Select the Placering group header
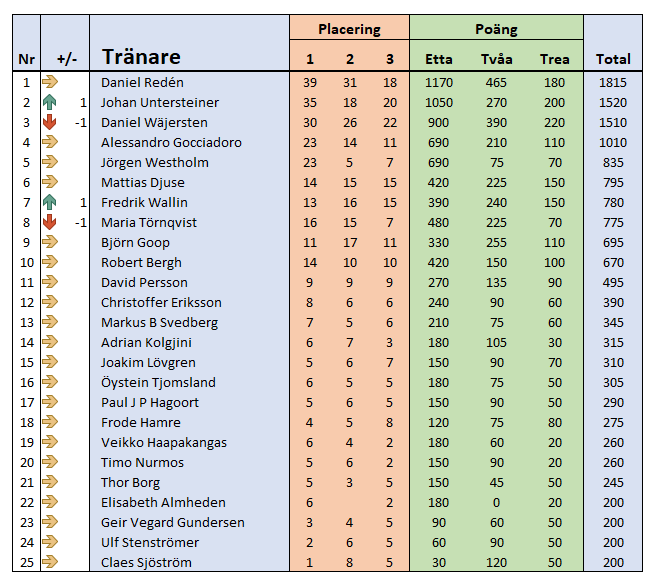Screen dimensions: 659x572 (x=349, y=29)
